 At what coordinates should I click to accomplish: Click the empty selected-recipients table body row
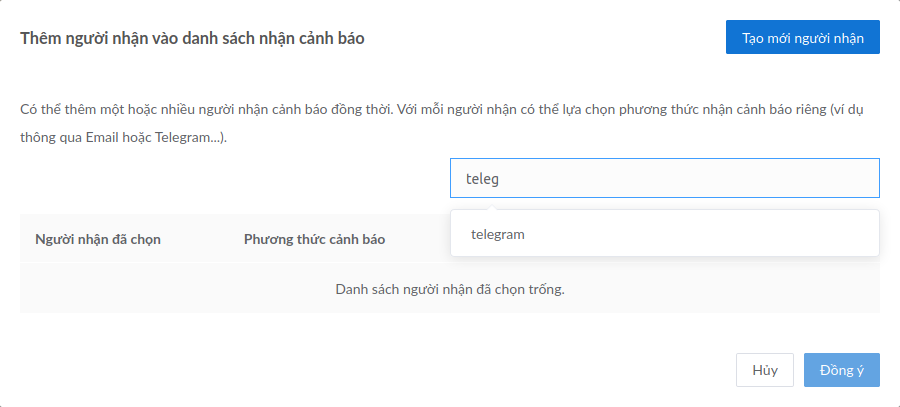[x=450, y=289]
